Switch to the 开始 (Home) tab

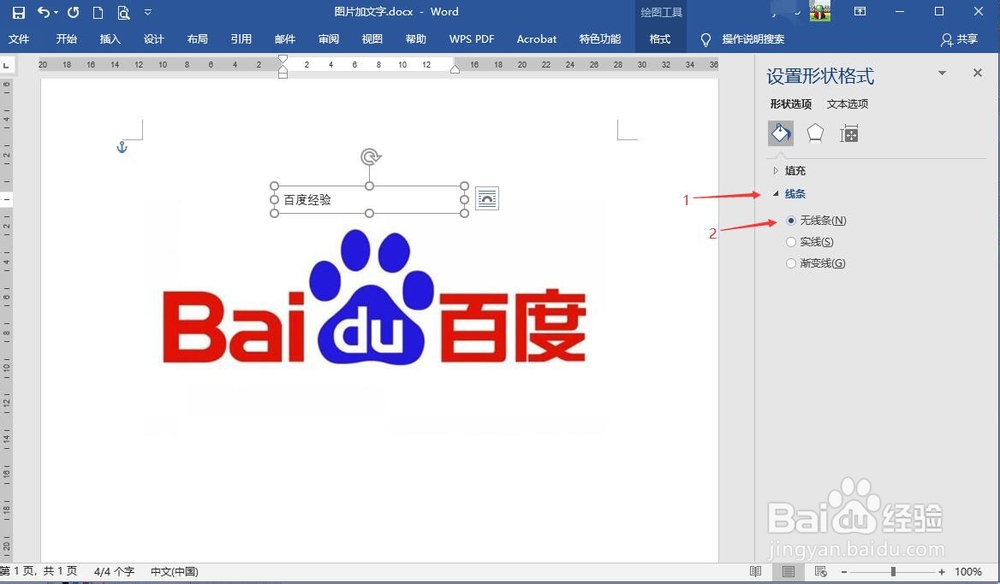pyautogui.click(x=66, y=39)
